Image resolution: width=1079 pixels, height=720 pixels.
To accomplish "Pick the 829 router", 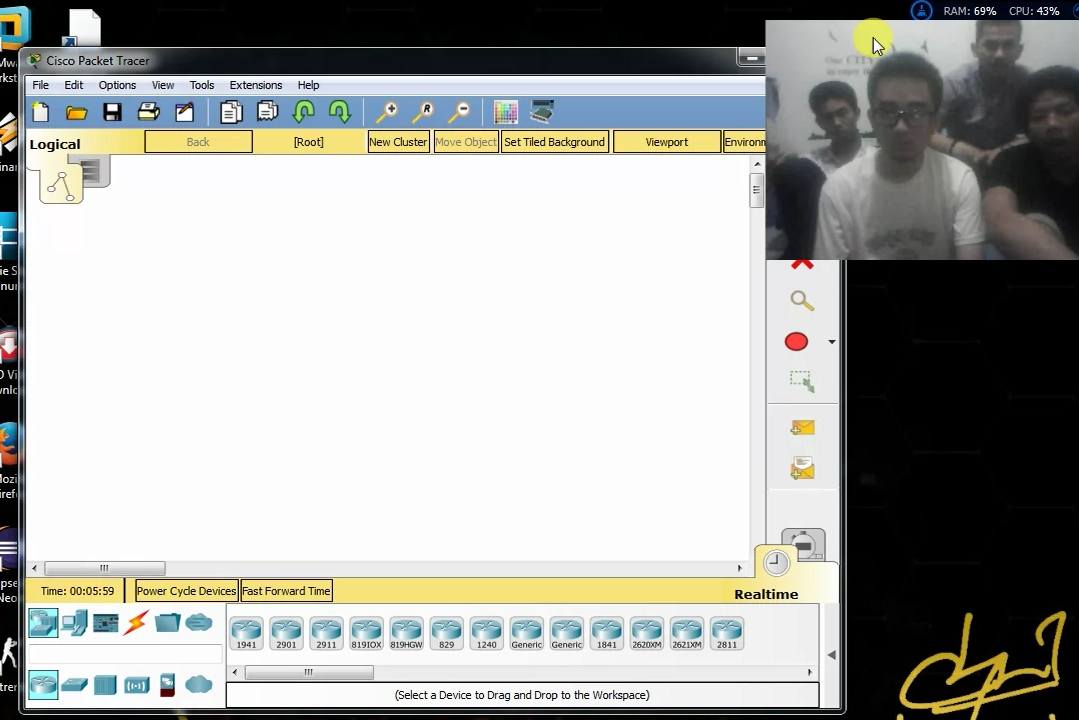I will 447,633.
